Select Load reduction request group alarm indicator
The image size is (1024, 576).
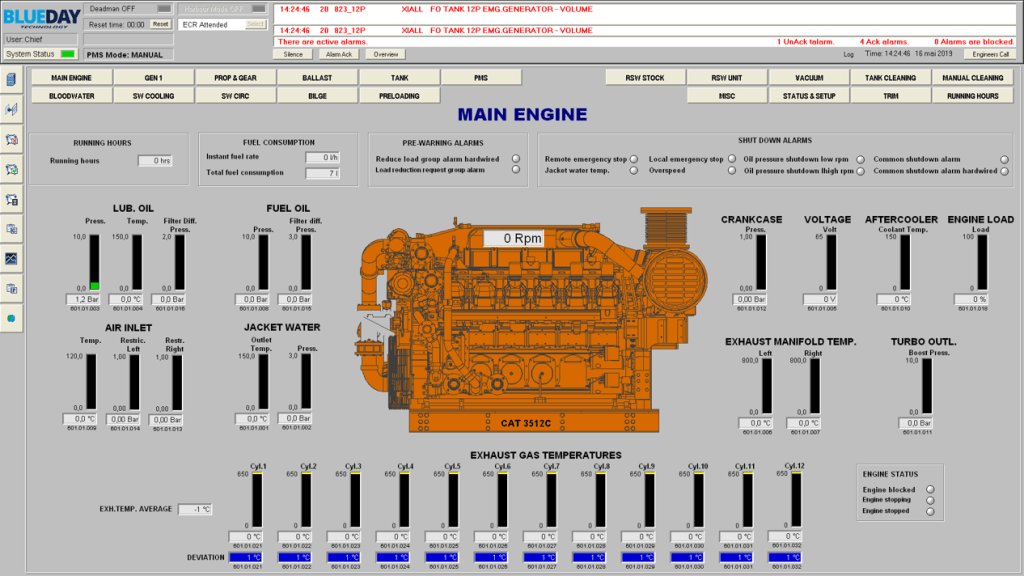516,170
